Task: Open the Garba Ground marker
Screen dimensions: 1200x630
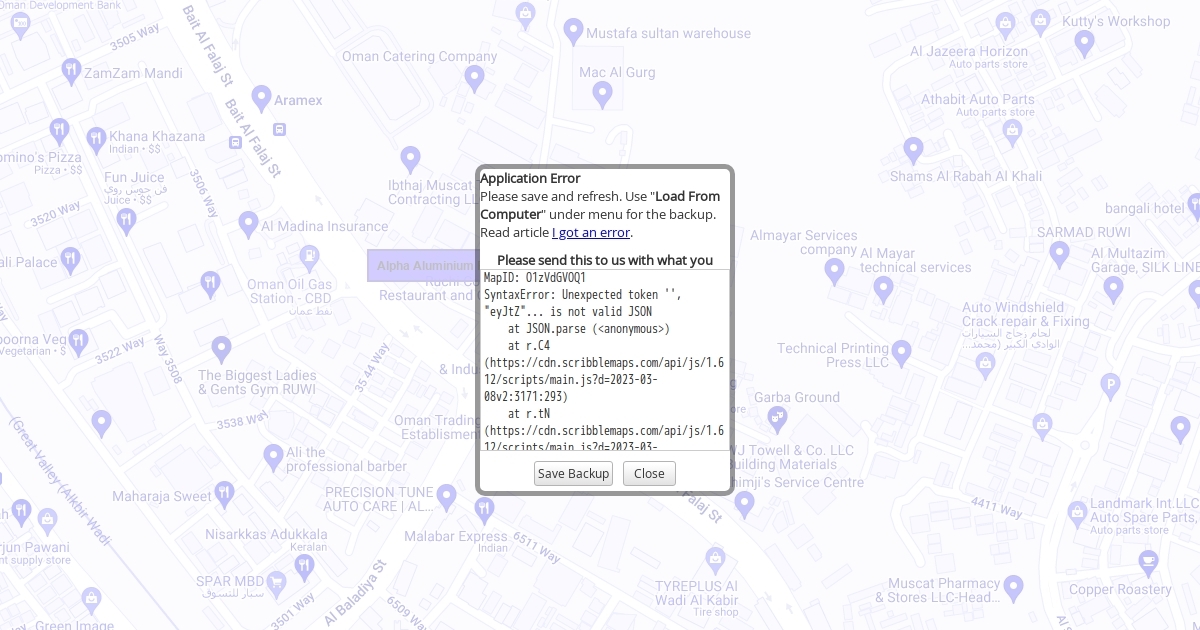Action: tap(777, 418)
